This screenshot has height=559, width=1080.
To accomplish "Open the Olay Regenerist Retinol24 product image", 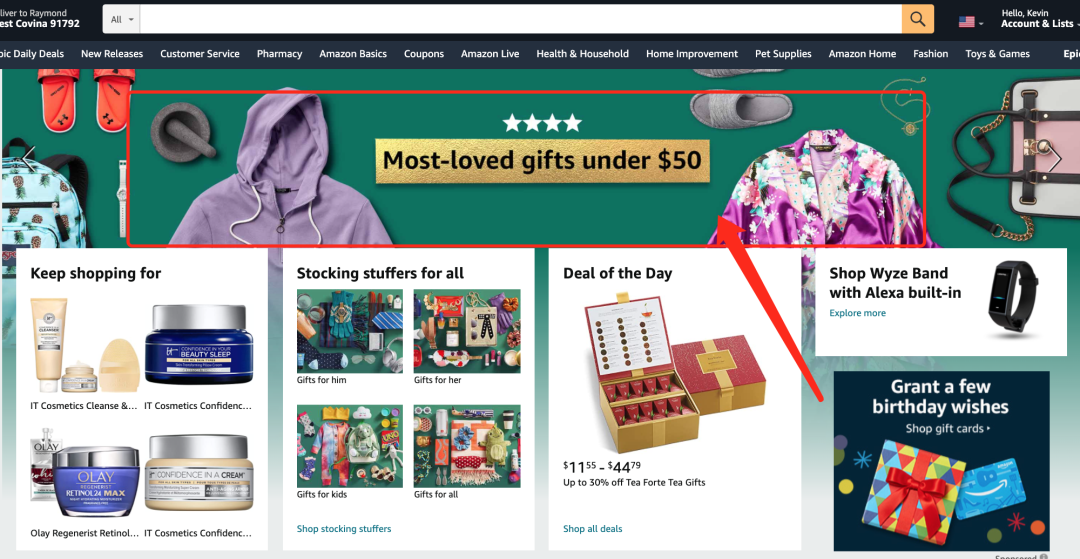I will (85, 473).
